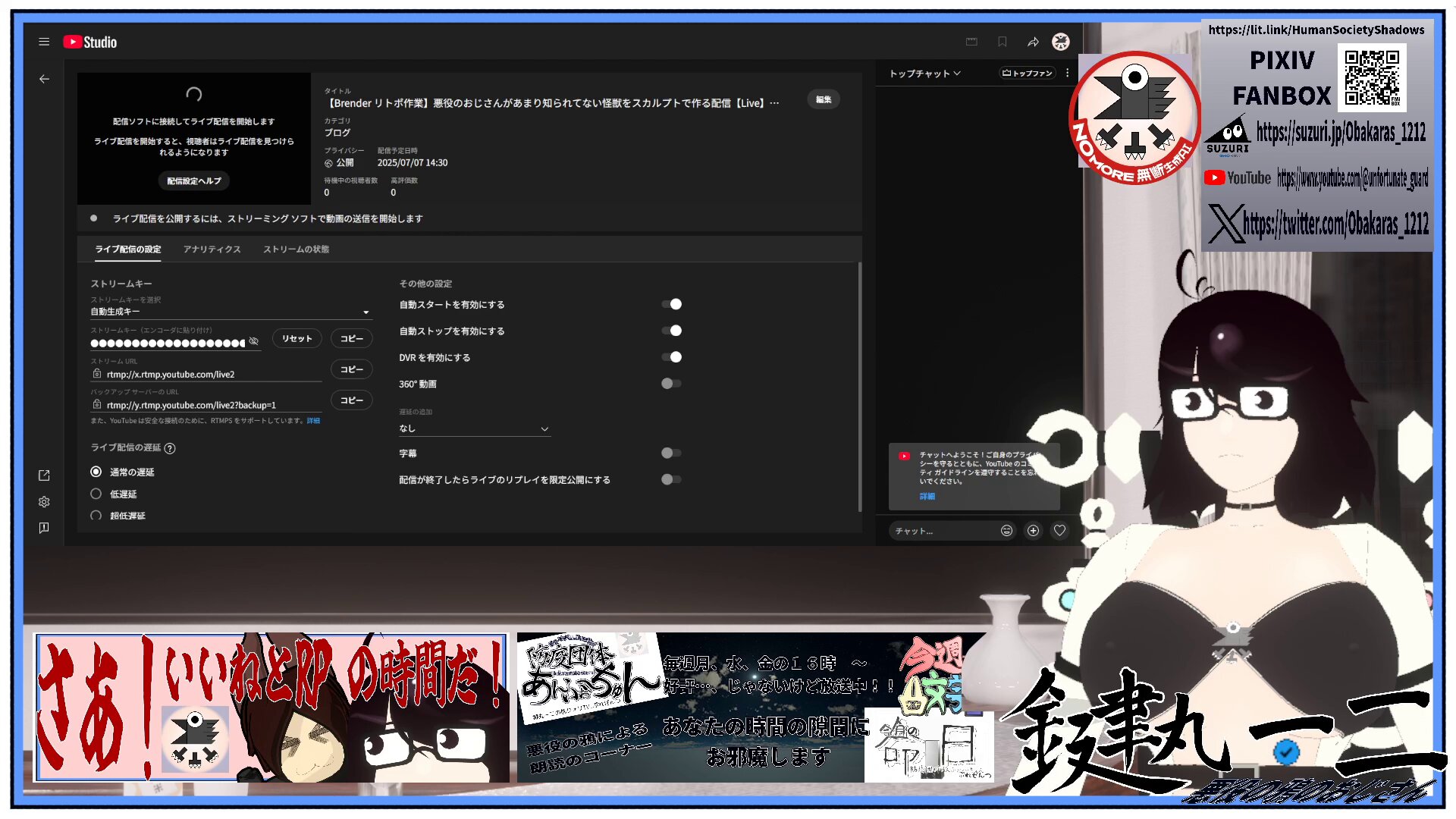Click the masked stream key field
Viewport: 1456px width, 819px height.
point(168,344)
